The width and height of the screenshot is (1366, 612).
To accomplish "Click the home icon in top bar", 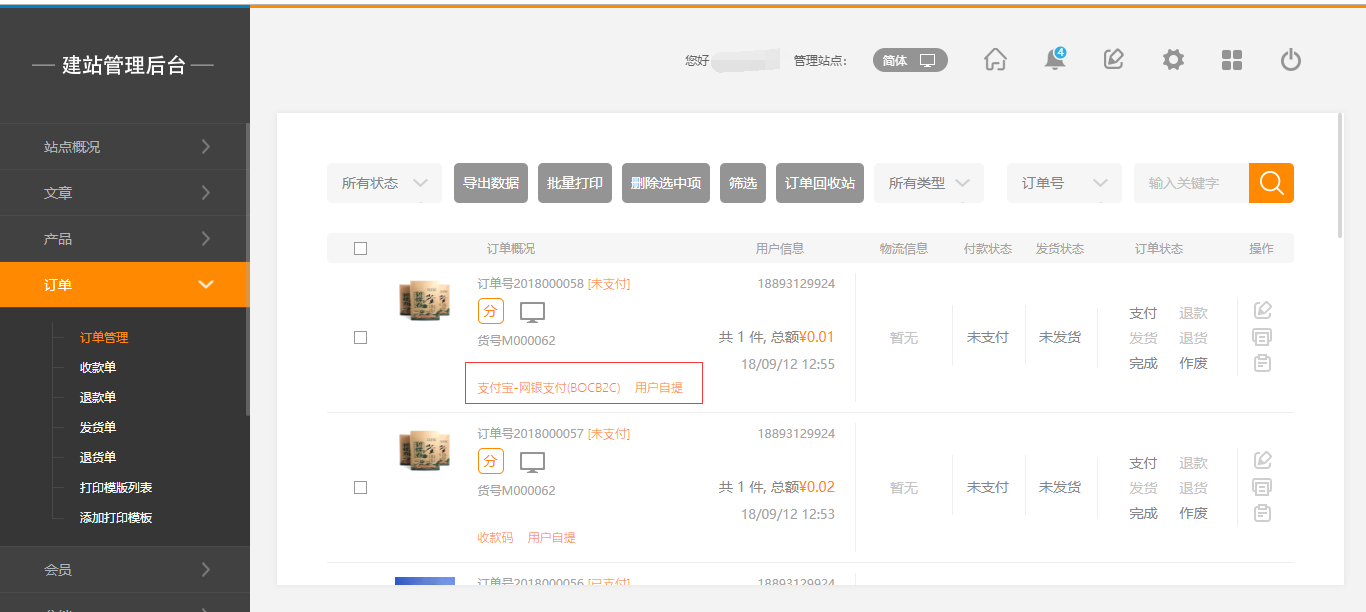I will pos(995,60).
